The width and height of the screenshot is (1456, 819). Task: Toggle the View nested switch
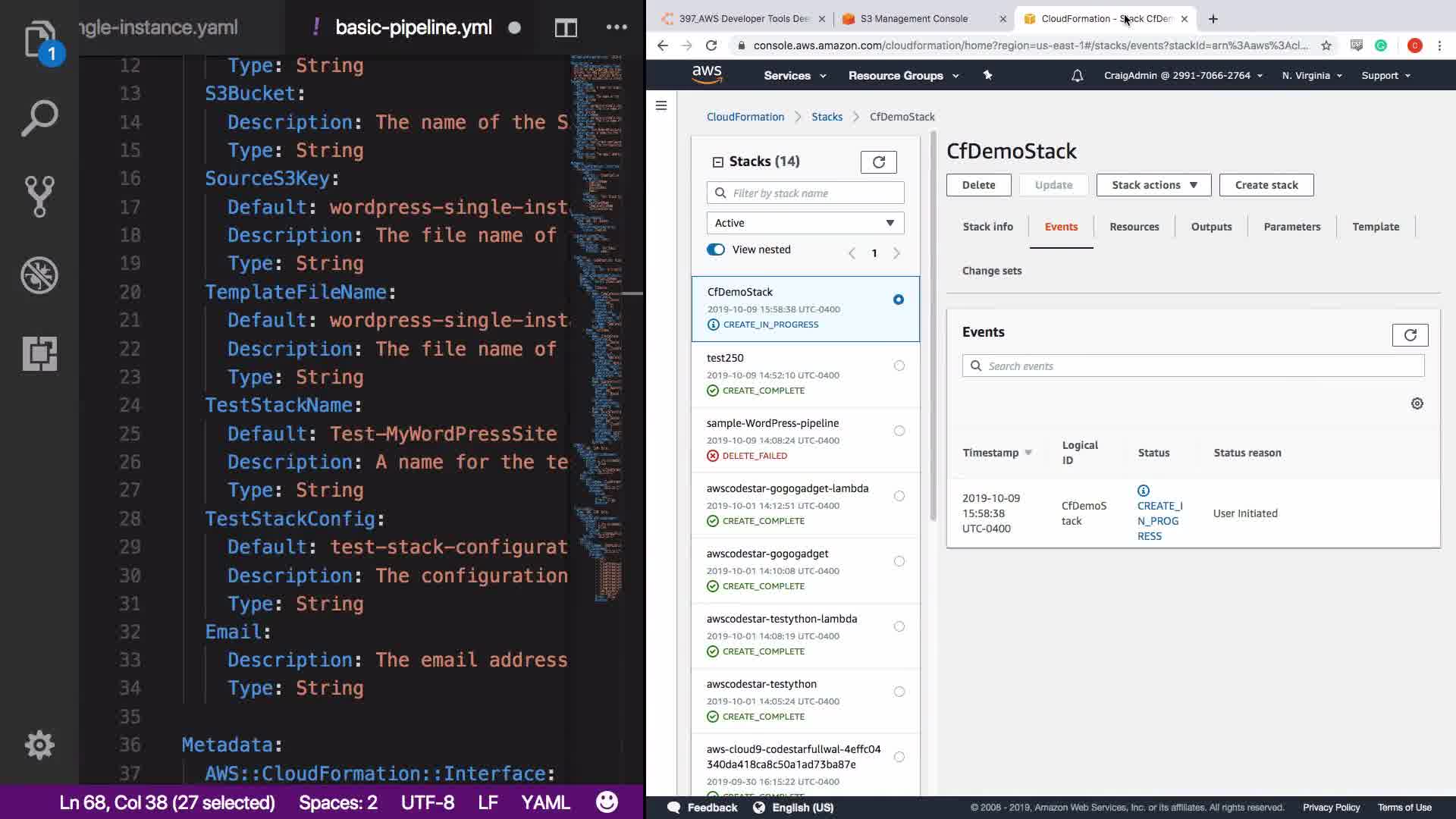[x=716, y=249]
